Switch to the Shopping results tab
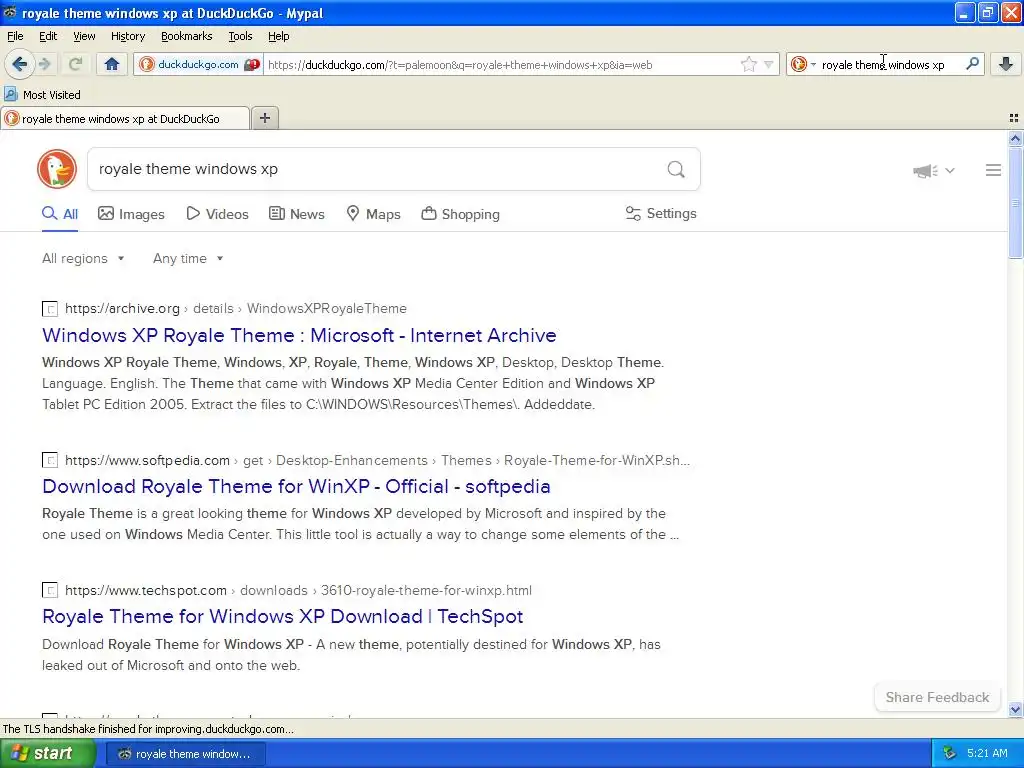Viewport: 1024px width, 768px height. click(x=460, y=214)
